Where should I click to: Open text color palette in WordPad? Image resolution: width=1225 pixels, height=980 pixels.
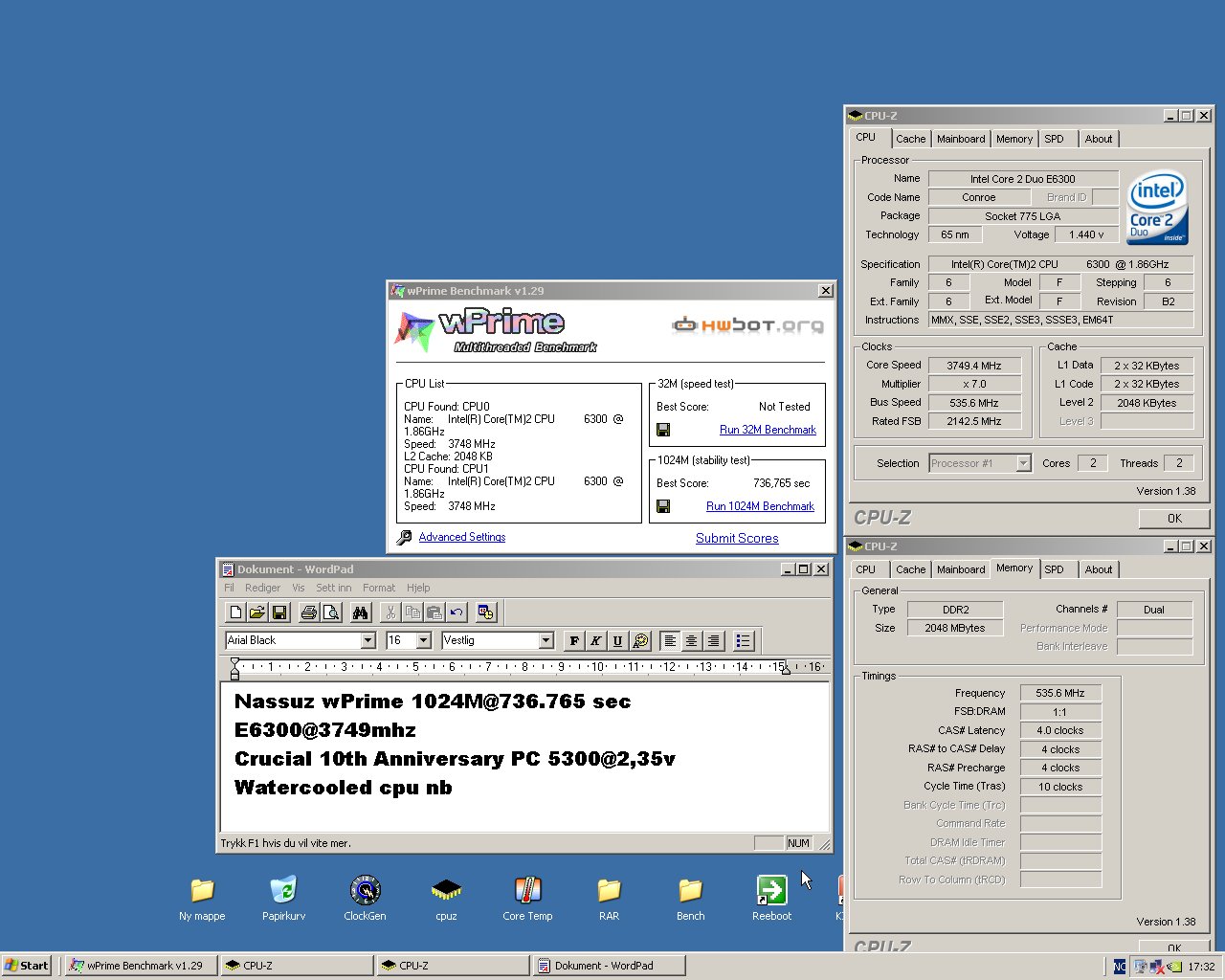pos(639,640)
